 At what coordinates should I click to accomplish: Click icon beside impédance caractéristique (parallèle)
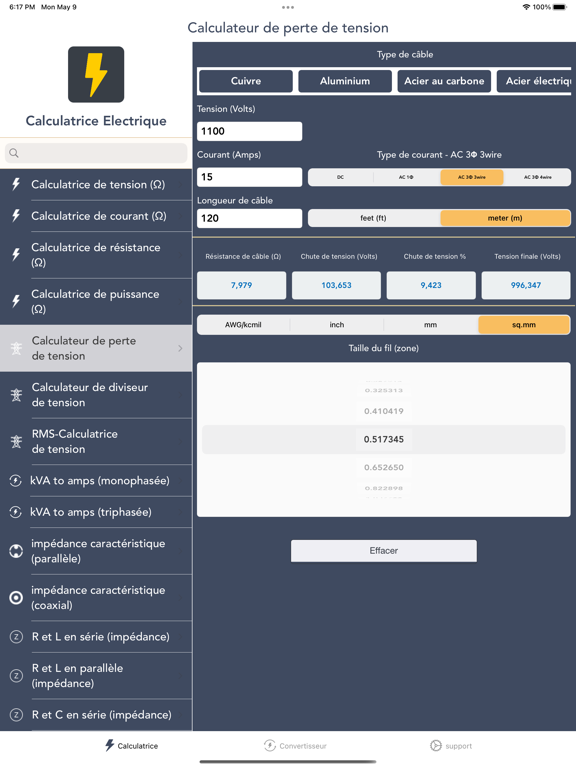click(16, 551)
